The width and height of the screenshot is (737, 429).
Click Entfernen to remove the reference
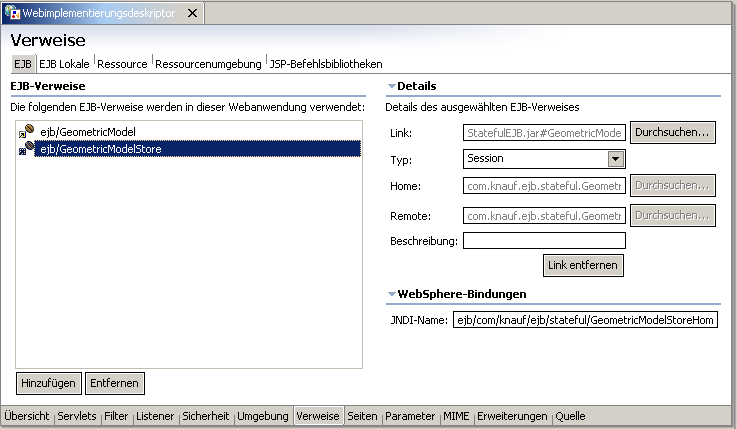(114, 383)
